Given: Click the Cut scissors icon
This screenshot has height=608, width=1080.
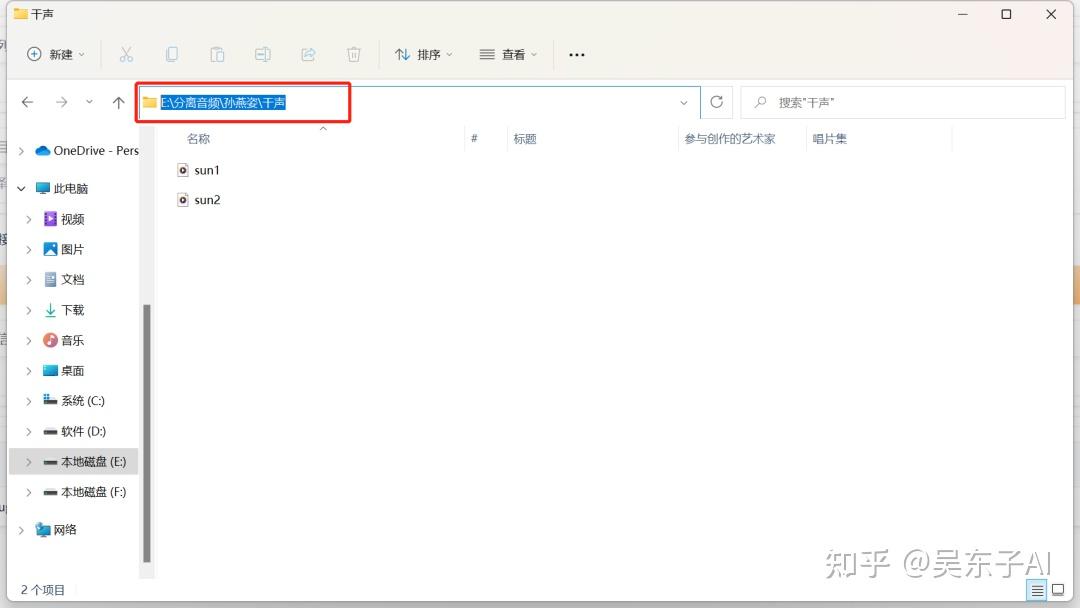Looking at the screenshot, I should tap(126, 54).
